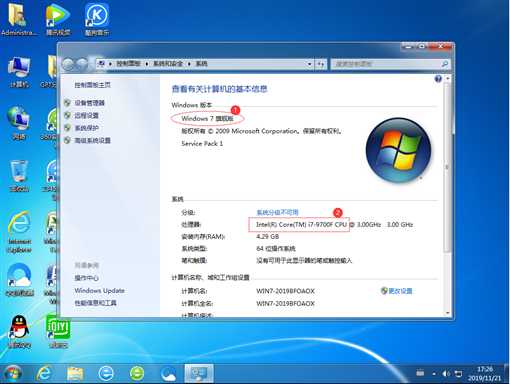Click the scrollbar down arrow
This screenshot has width=510, height=384.
pyautogui.click(x=448, y=313)
